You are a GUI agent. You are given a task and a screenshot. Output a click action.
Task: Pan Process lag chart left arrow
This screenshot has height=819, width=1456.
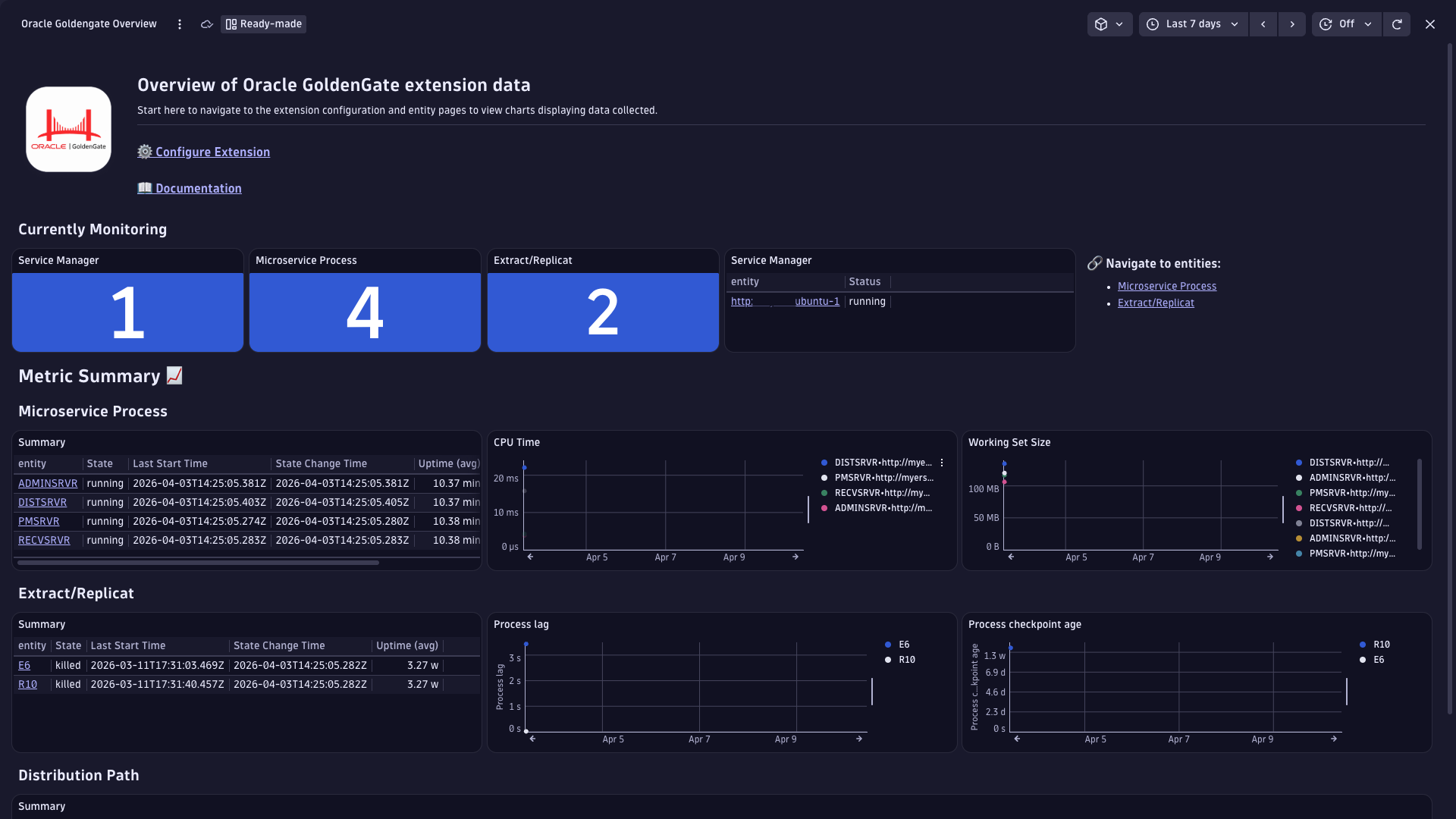(x=532, y=739)
